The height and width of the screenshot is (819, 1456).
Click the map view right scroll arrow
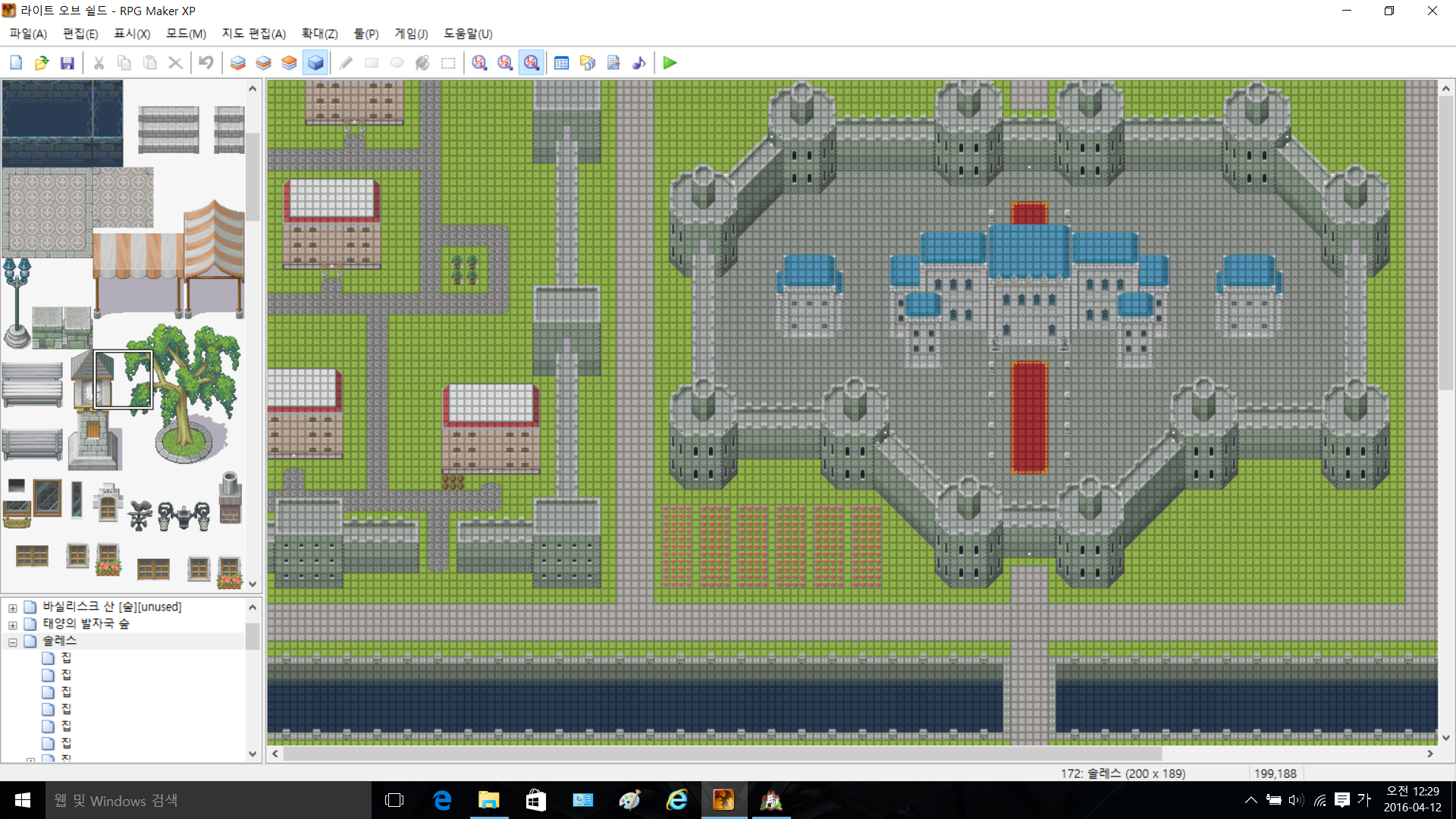[x=1430, y=754]
